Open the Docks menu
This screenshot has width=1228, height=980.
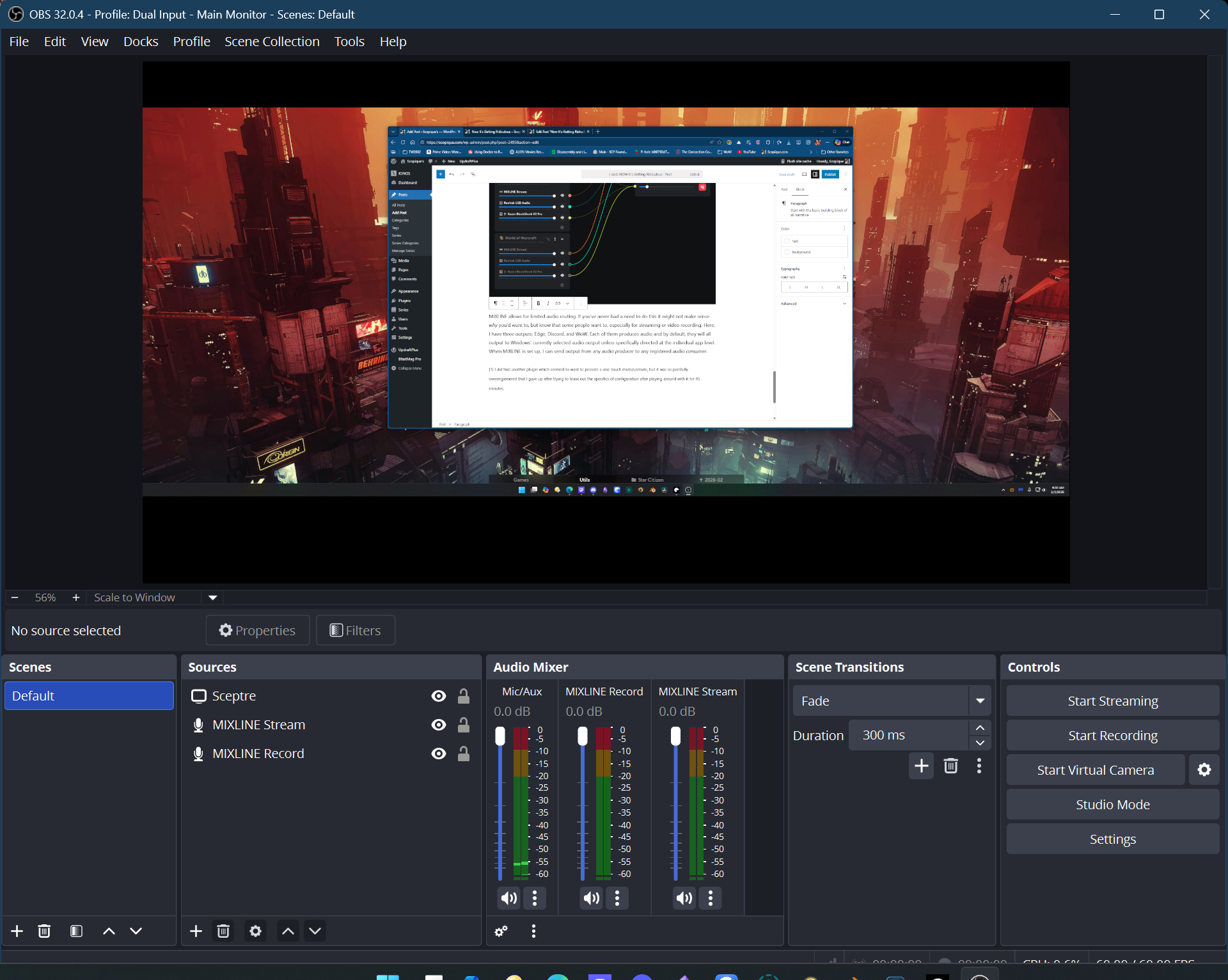(x=141, y=42)
